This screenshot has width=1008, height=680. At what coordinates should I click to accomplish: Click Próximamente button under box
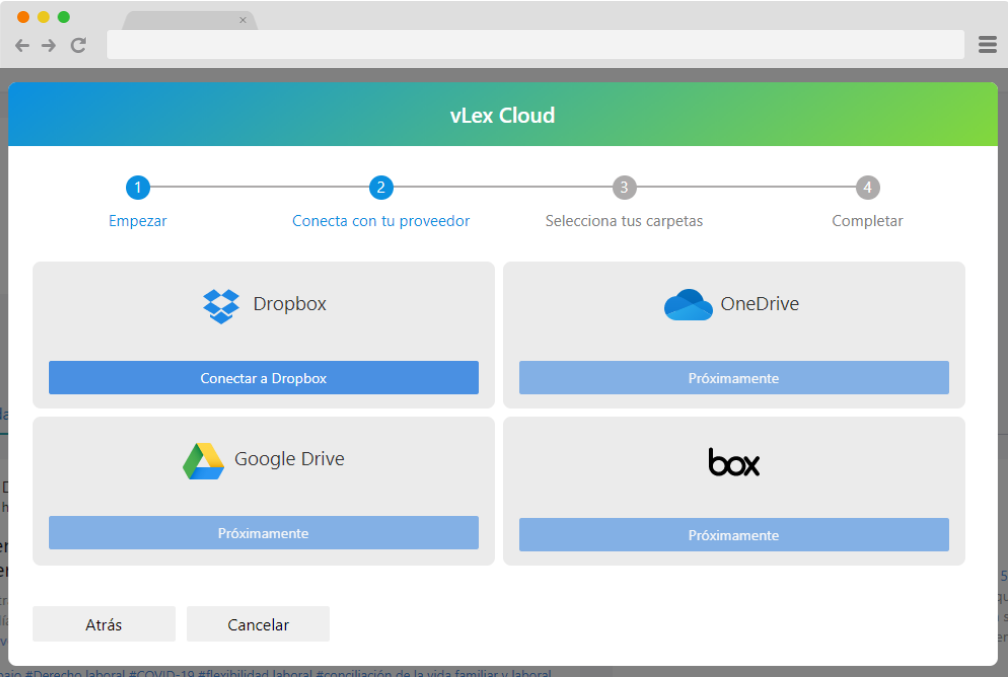click(734, 535)
